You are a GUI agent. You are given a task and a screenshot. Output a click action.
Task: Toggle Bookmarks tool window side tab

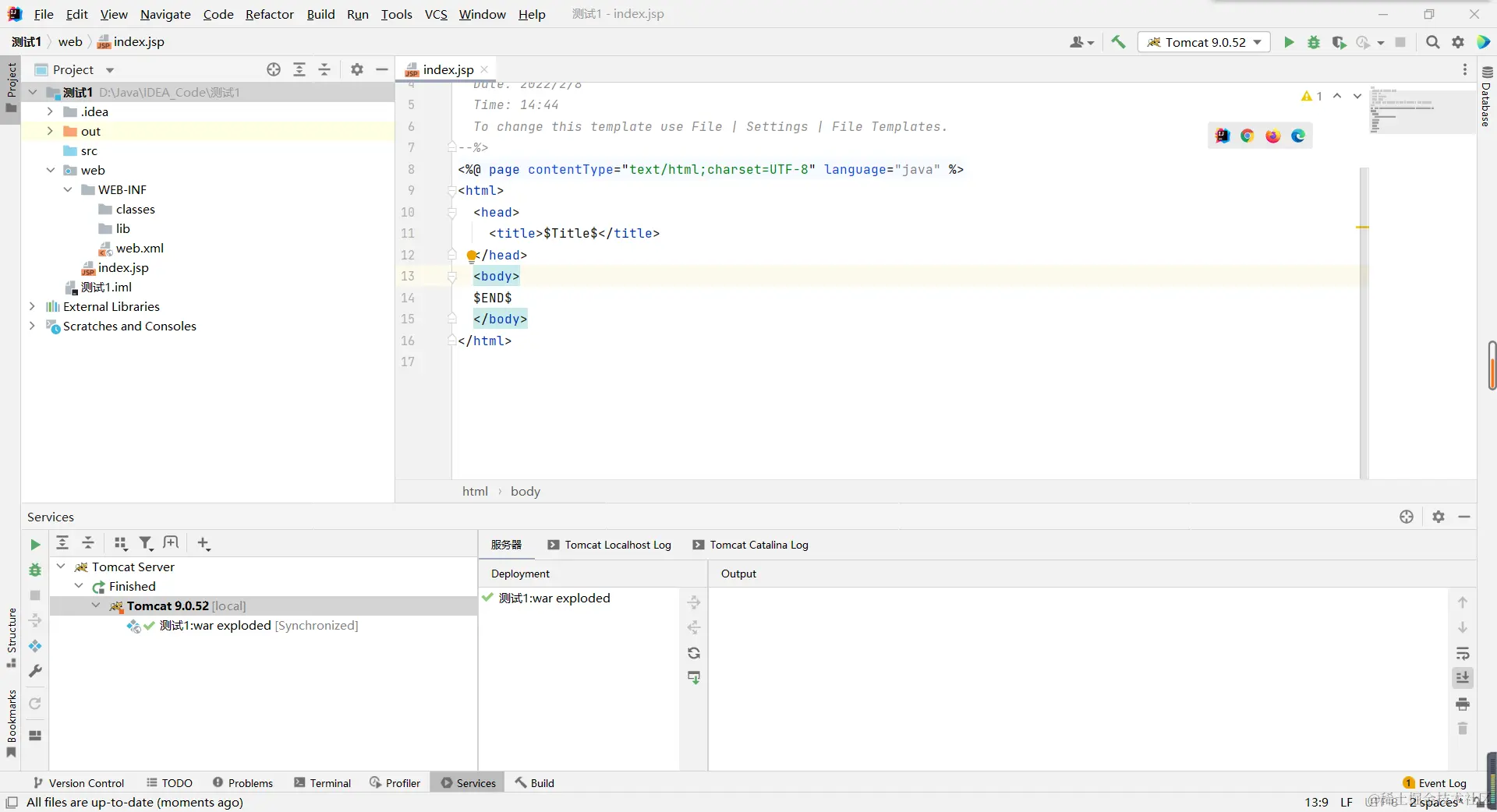(11, 723)
